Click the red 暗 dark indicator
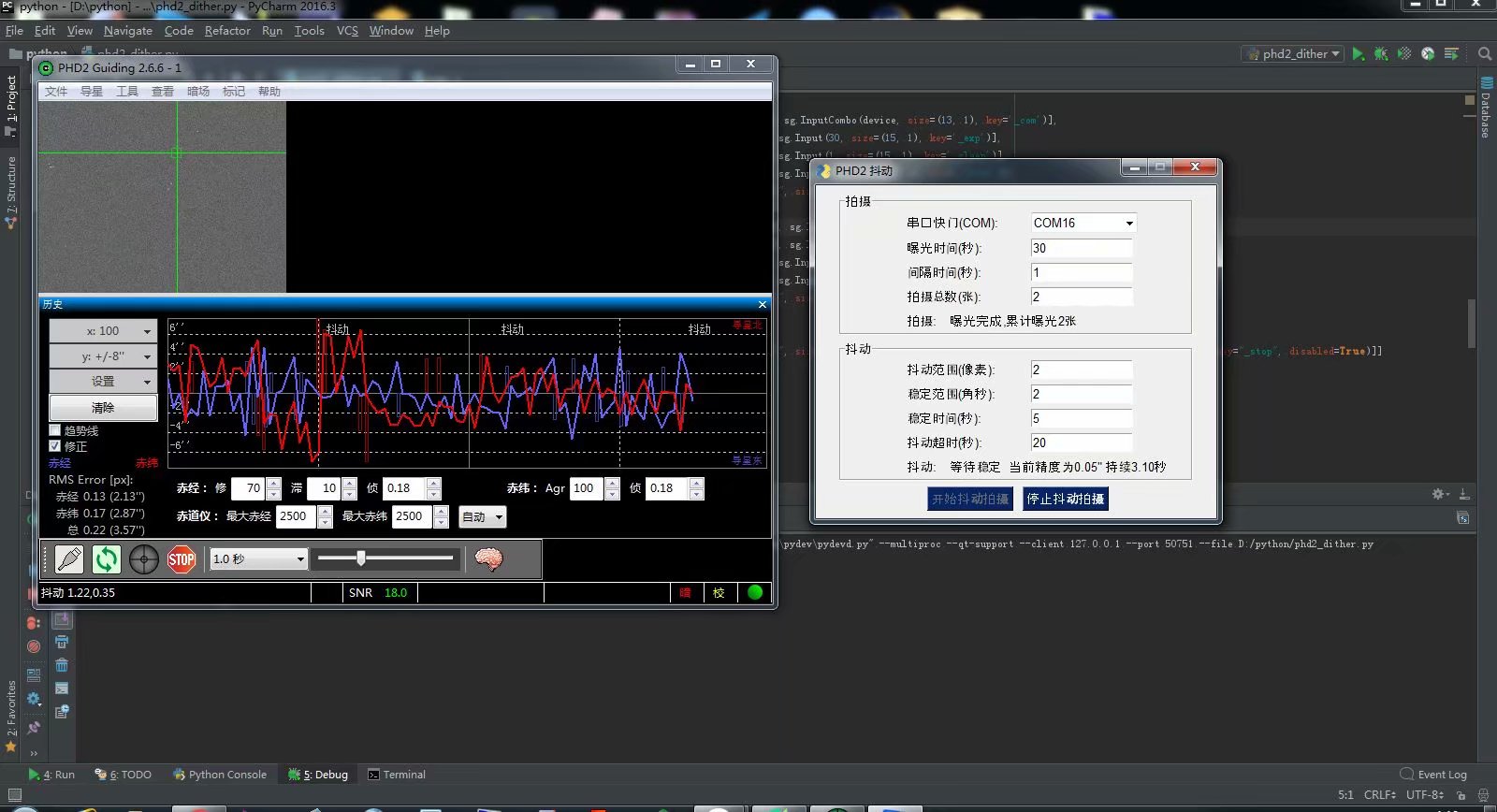Viewport: 1497px width, 812px height. 685,592
